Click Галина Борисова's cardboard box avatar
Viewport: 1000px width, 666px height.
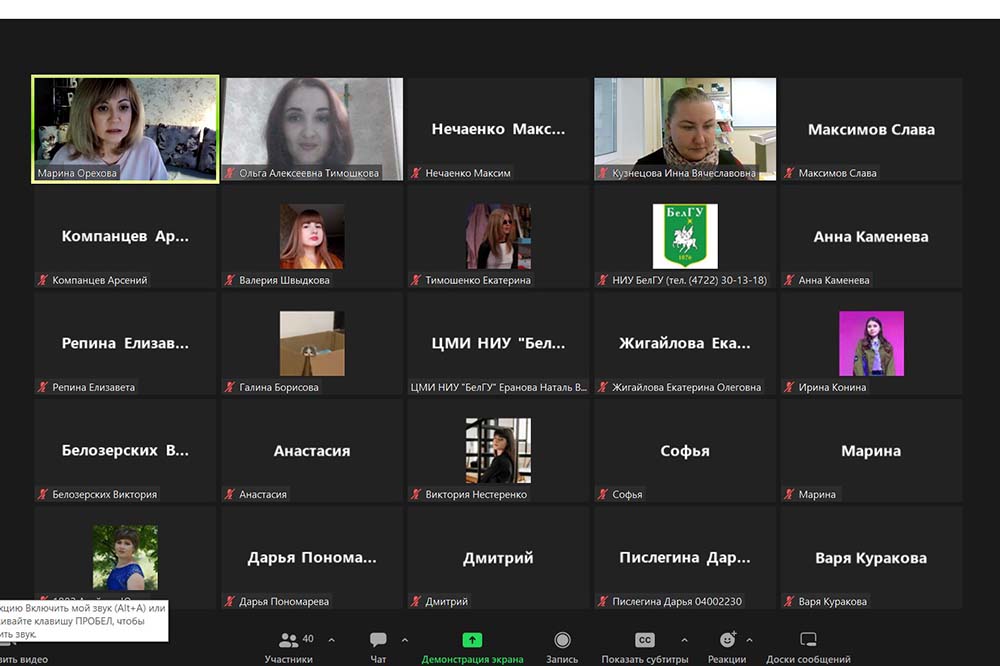point(312,343)
